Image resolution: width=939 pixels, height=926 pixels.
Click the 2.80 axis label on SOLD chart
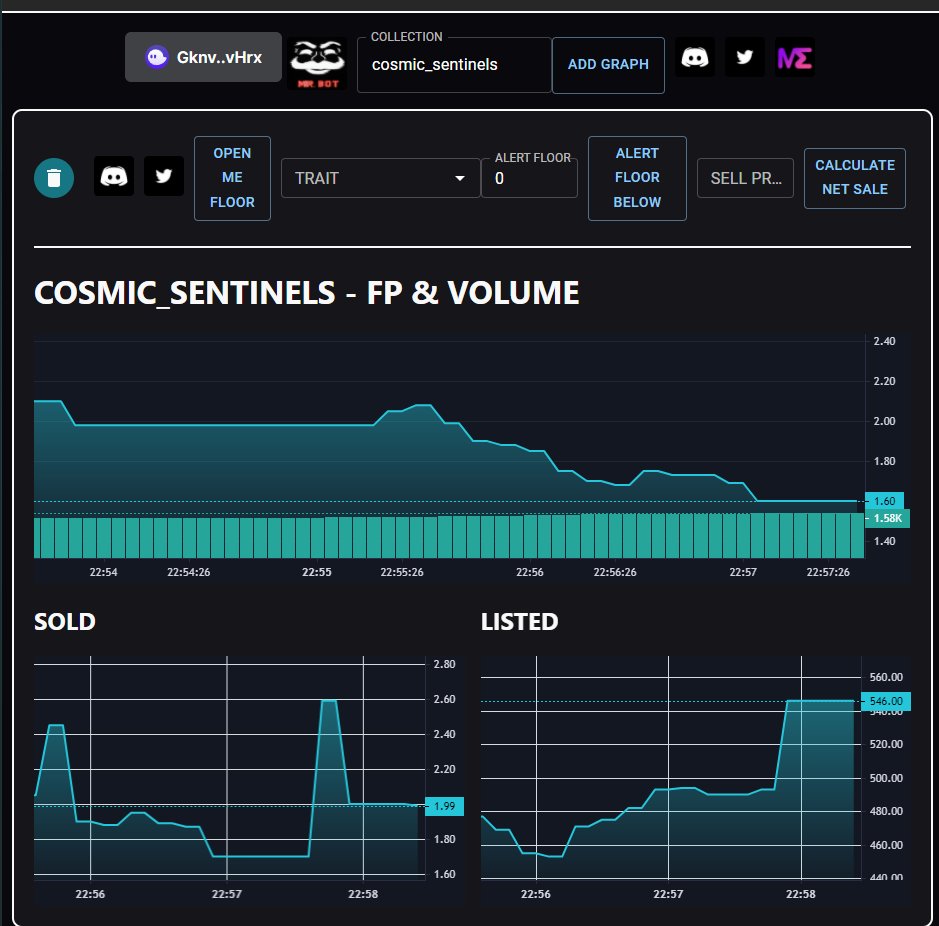point(444,664)
